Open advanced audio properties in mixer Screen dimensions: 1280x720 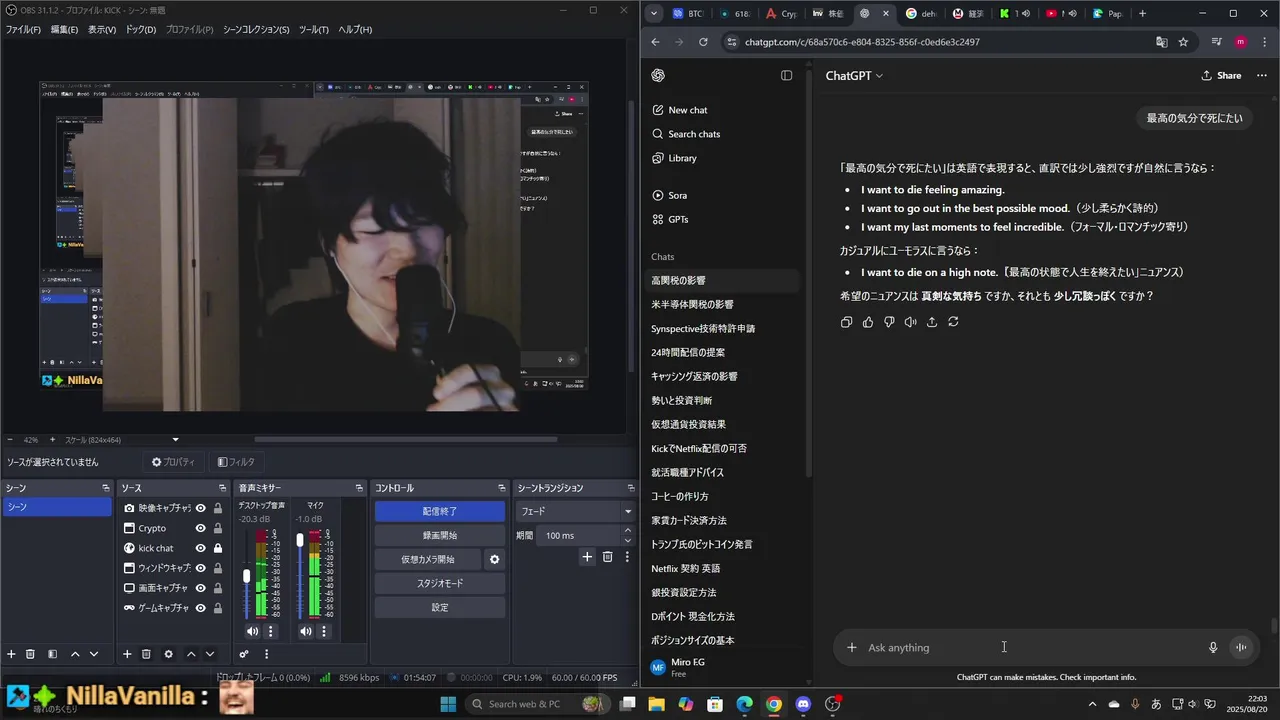coord(244,654)
